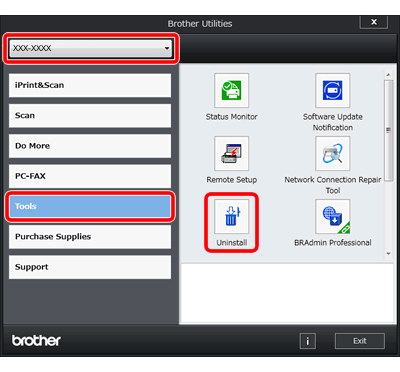This screenshot has width=400, height=372.
Task: Open the Scan category
Action: point(90,116)
